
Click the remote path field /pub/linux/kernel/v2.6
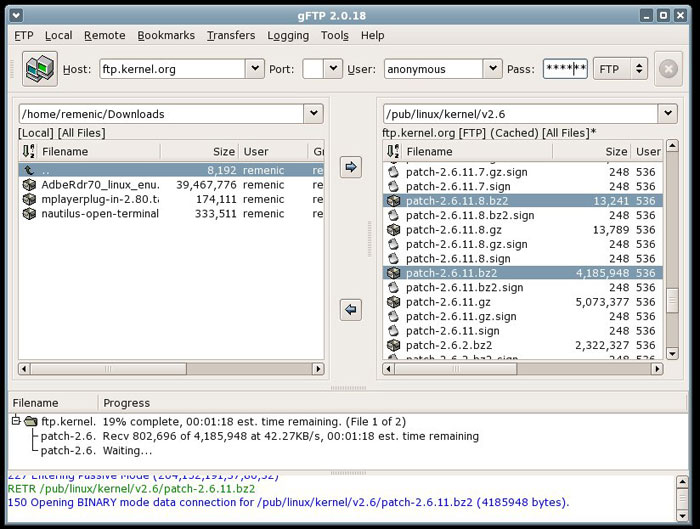[520, 114]
